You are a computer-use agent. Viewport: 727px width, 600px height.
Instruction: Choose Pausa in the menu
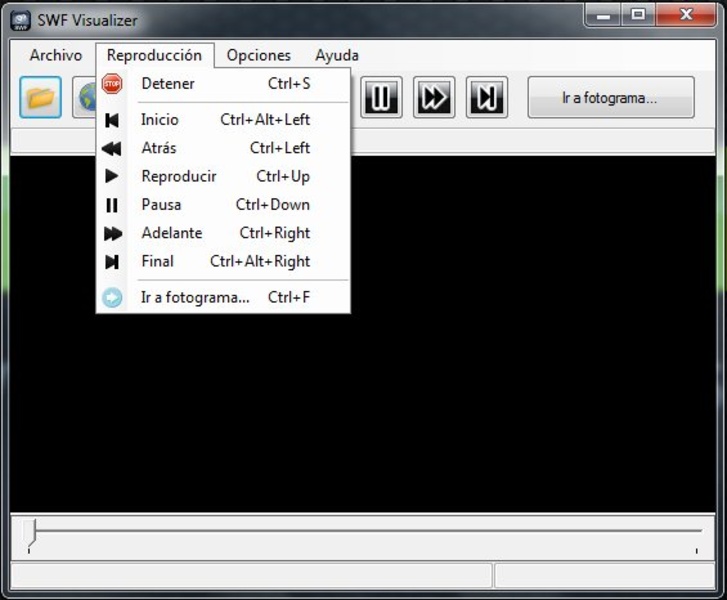tap(223, 204)
